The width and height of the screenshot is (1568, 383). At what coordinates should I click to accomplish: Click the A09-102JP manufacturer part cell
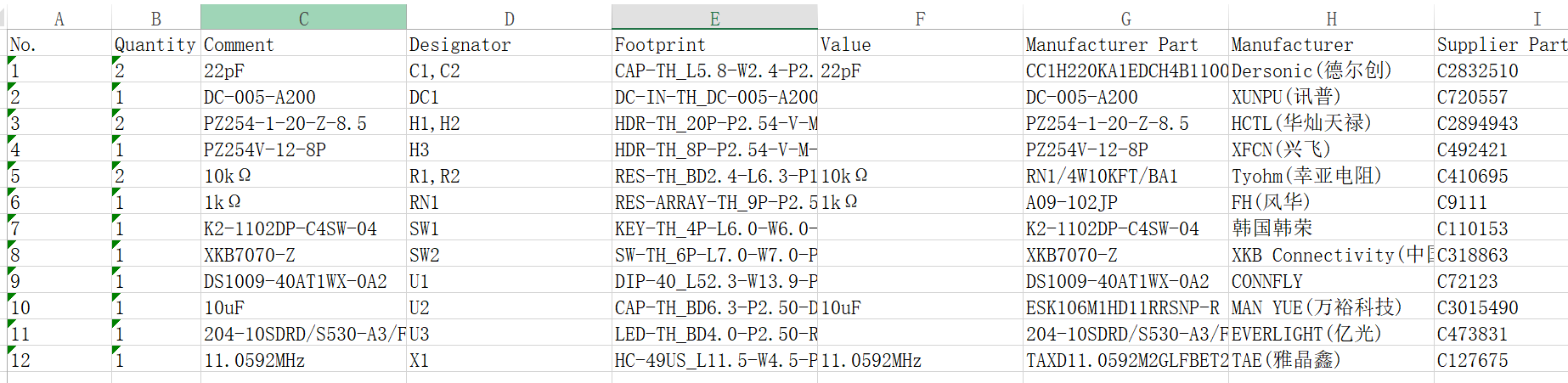pyautogui.click(x=1125, y=203)
